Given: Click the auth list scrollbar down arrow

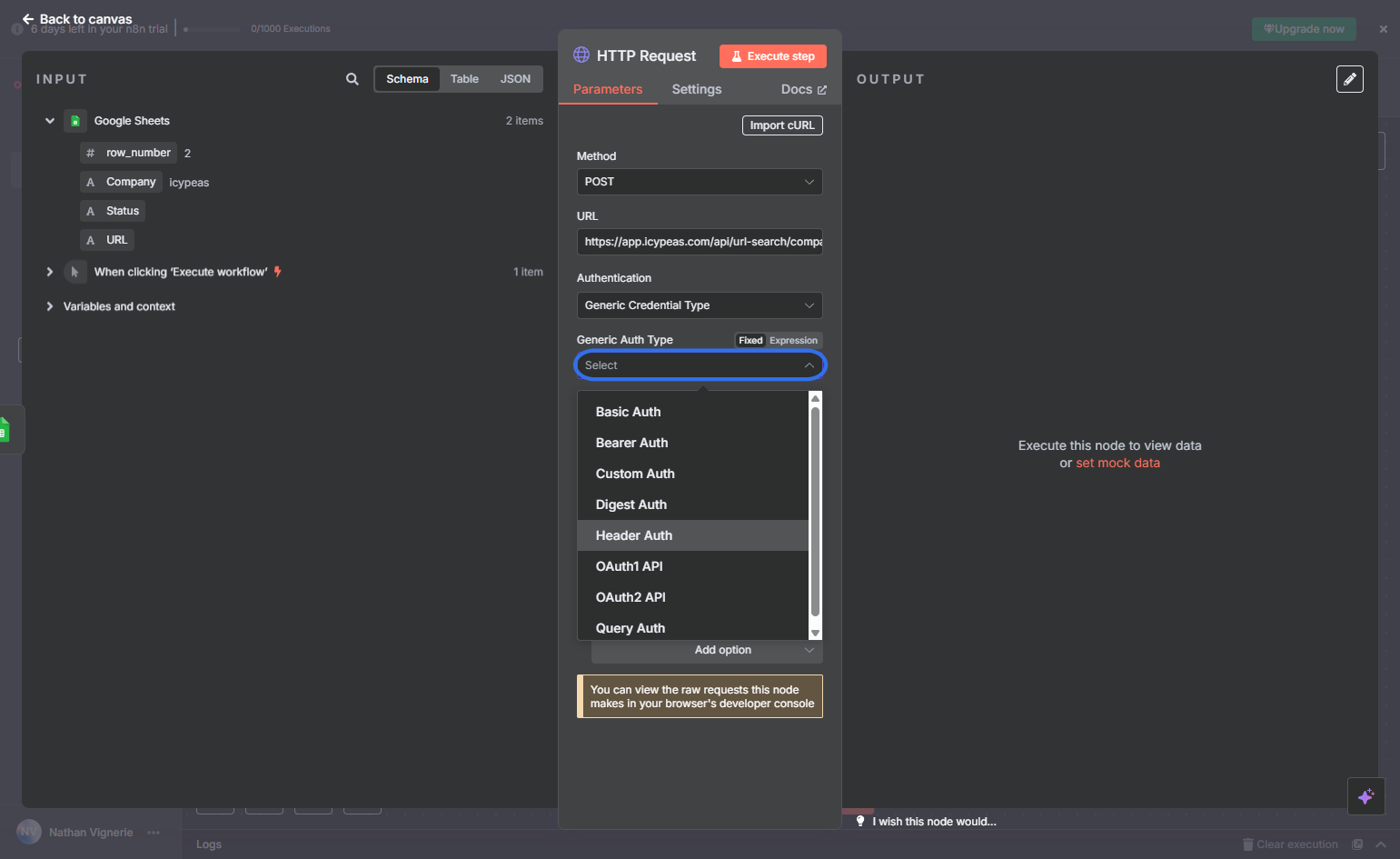Looking at the screenshot, I should [815, 634].
